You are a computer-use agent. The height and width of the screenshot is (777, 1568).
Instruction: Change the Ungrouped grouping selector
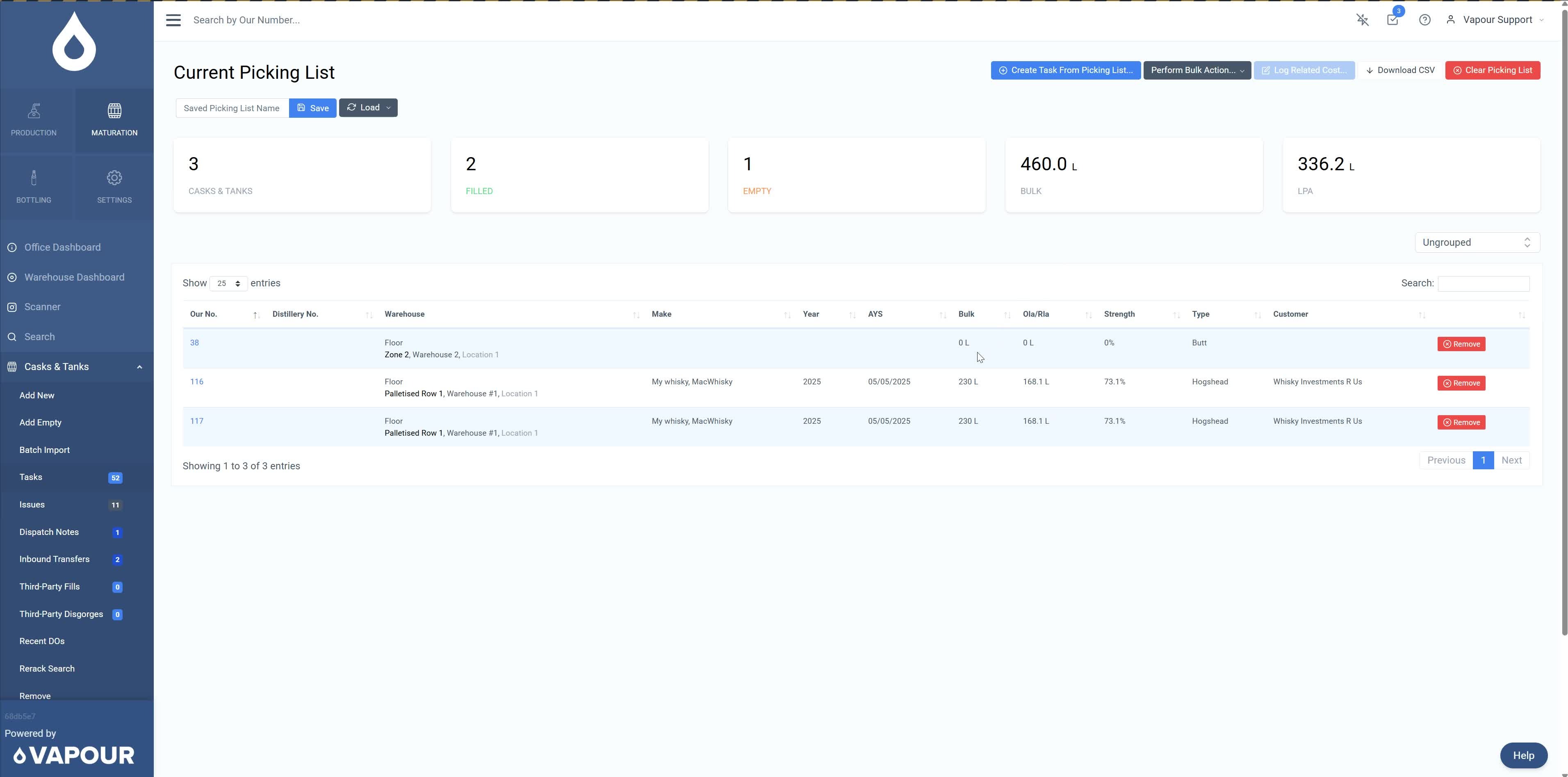click(1477, 242)
